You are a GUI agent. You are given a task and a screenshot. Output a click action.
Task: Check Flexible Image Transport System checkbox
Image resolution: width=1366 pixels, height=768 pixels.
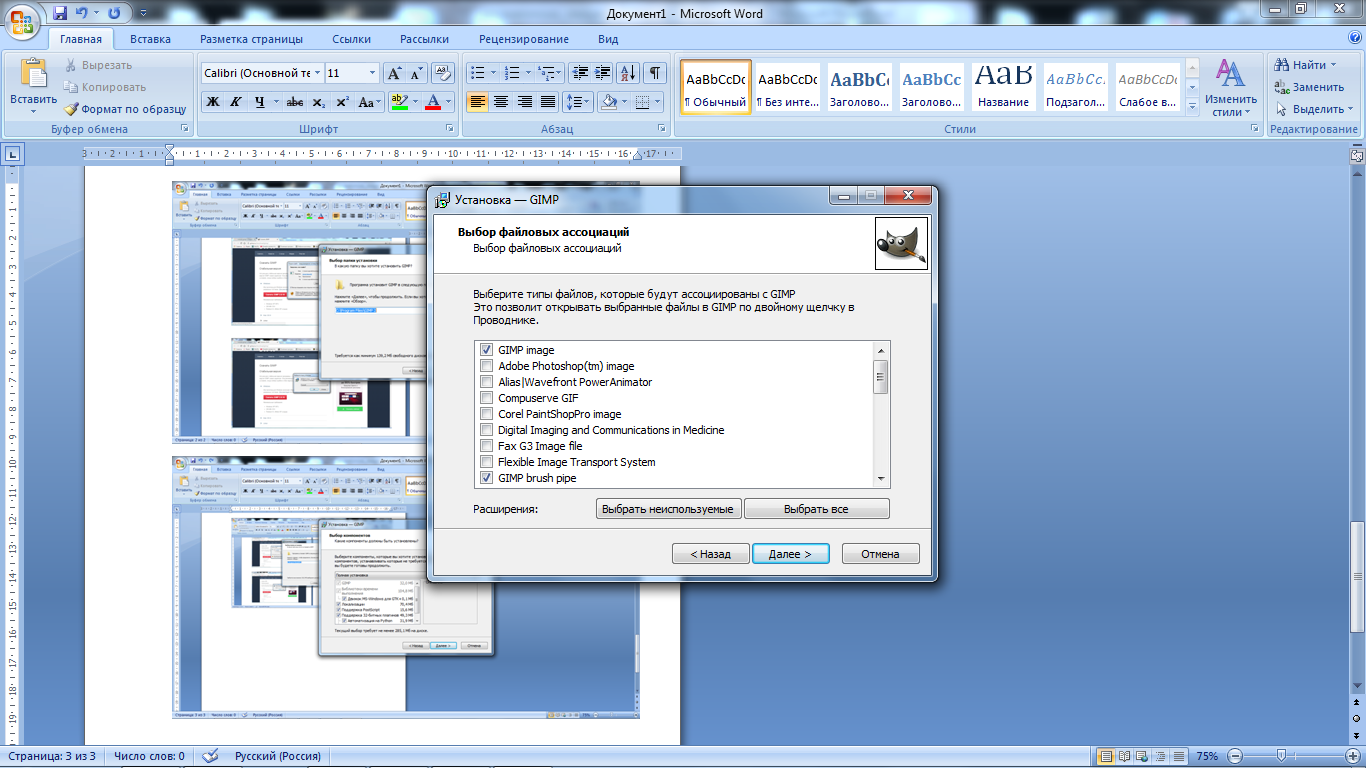(x=487, y=462)
